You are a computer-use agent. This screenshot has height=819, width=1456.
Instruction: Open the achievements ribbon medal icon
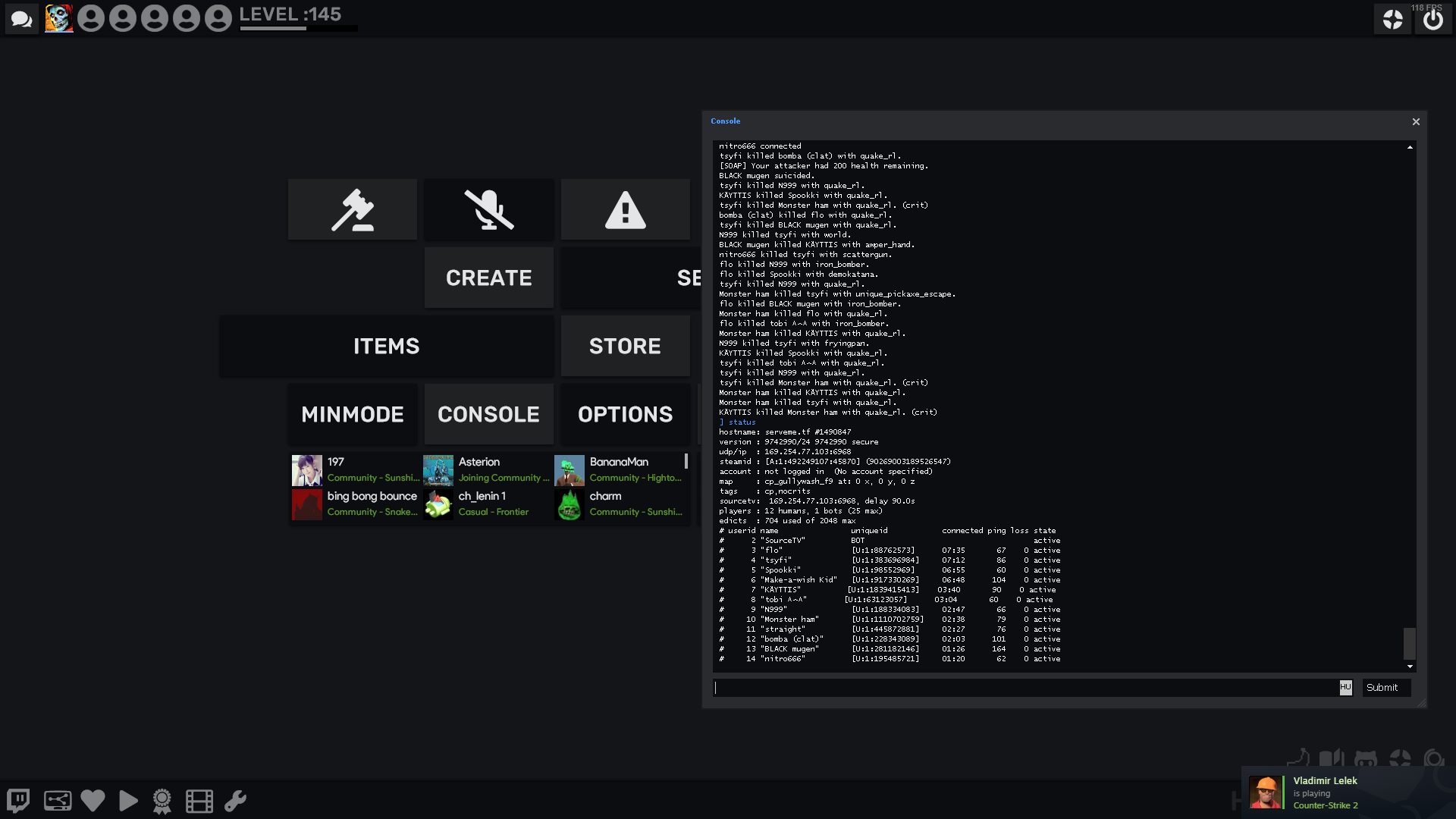click(x=162, y=801)
